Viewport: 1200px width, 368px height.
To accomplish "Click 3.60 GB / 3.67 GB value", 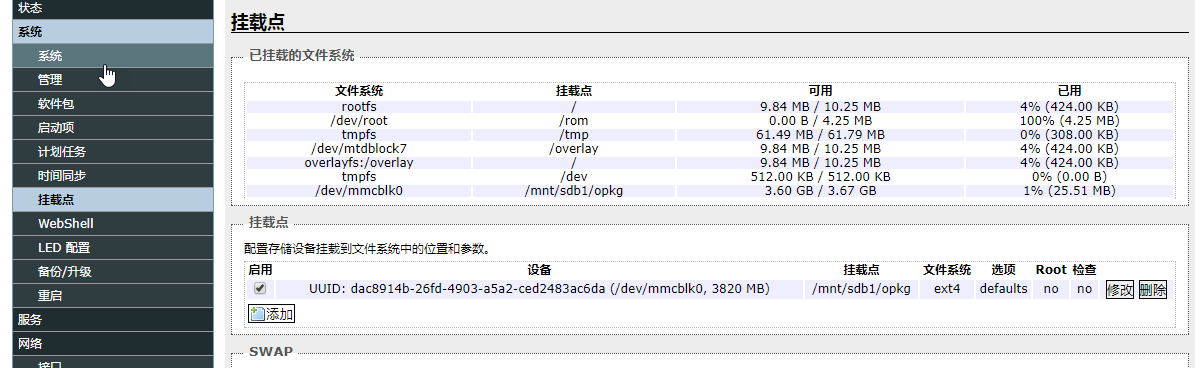I will 820,190.
